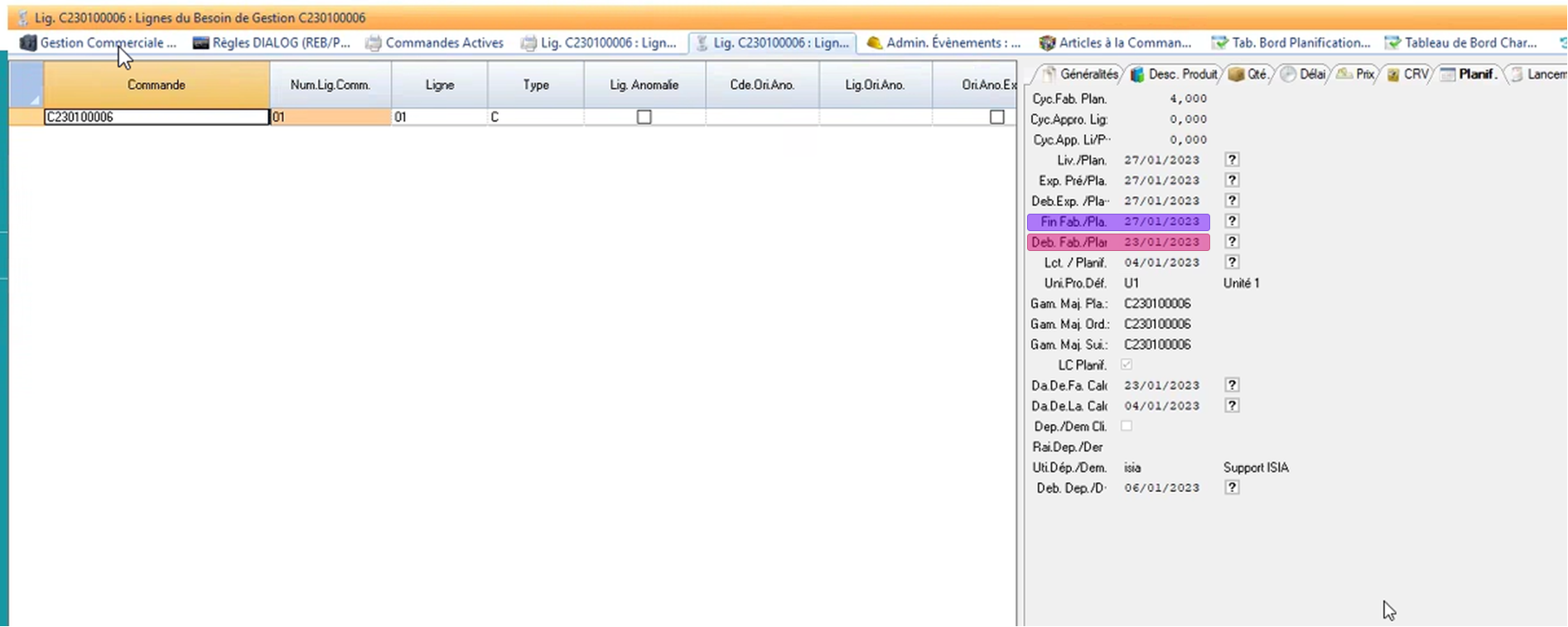Toggle the Lig. Anomalie checkbox in row
The height and width of the screenshot is (627, 1568).
[x=644, y=118]
